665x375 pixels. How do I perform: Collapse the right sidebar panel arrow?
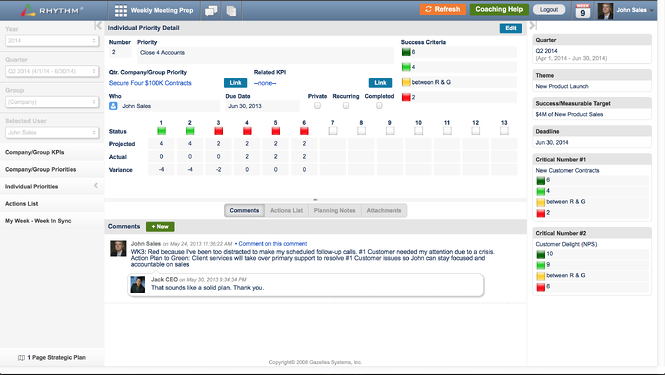pyautogui.click(x=533, y=25)
